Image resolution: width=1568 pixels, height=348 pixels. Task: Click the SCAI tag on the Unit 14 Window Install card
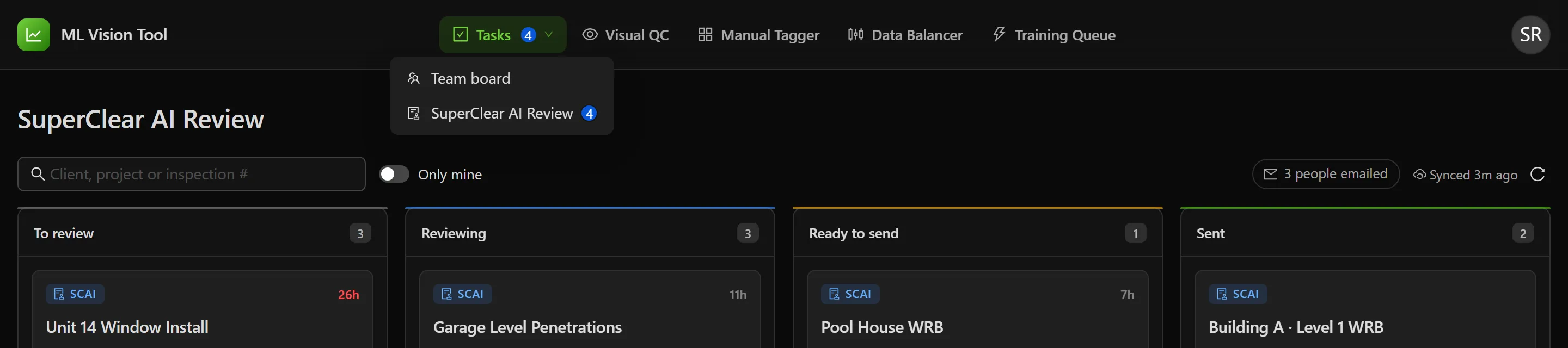tap(75, 295)
